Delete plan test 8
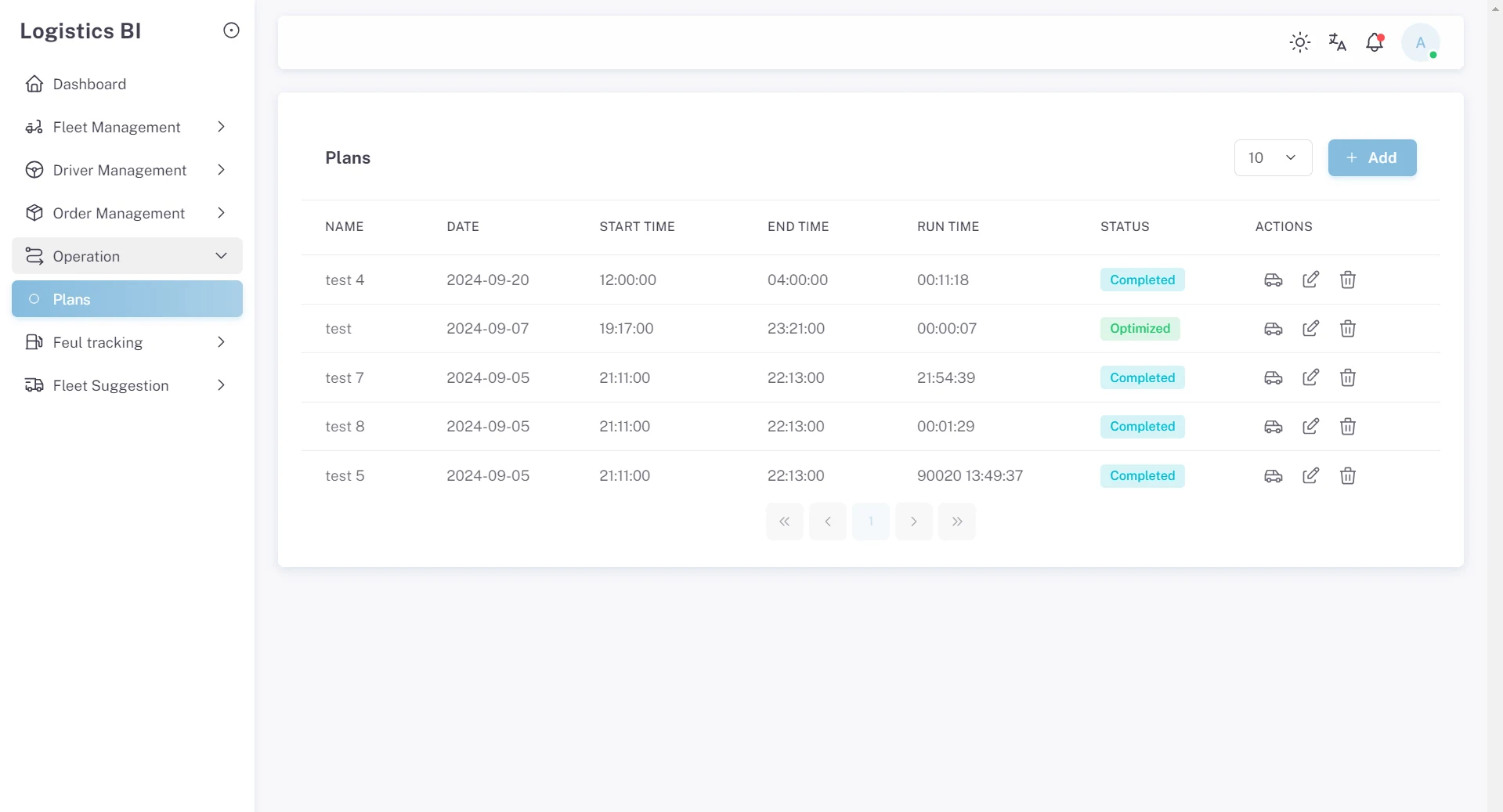 click(x=1348, y=427)
